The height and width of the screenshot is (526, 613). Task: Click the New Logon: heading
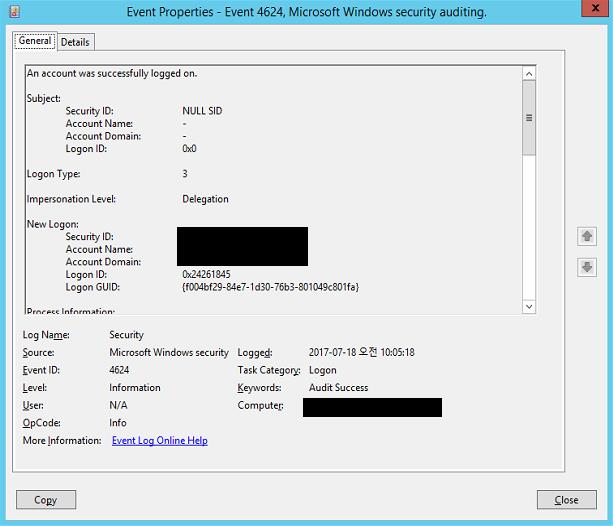click(x=52, y=224)
